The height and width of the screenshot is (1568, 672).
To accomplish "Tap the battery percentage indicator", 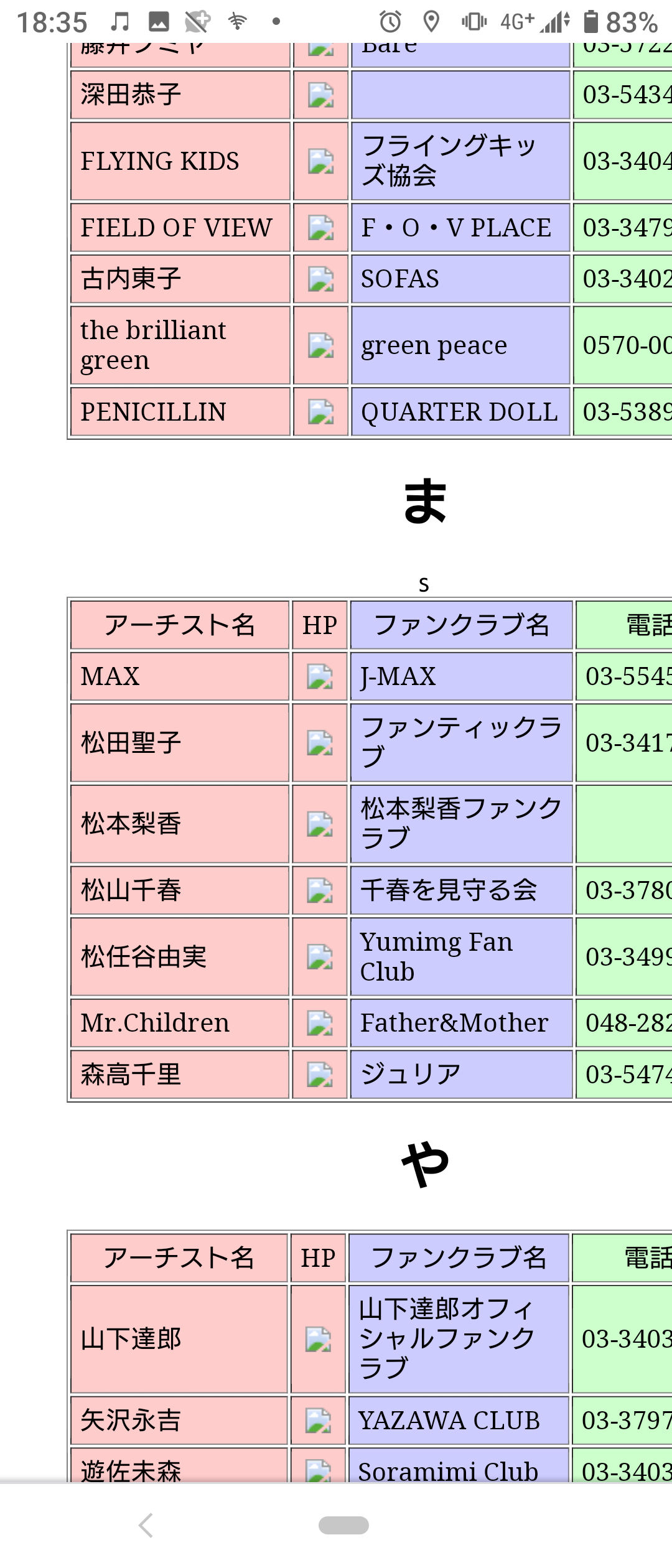I will point(632,23).
